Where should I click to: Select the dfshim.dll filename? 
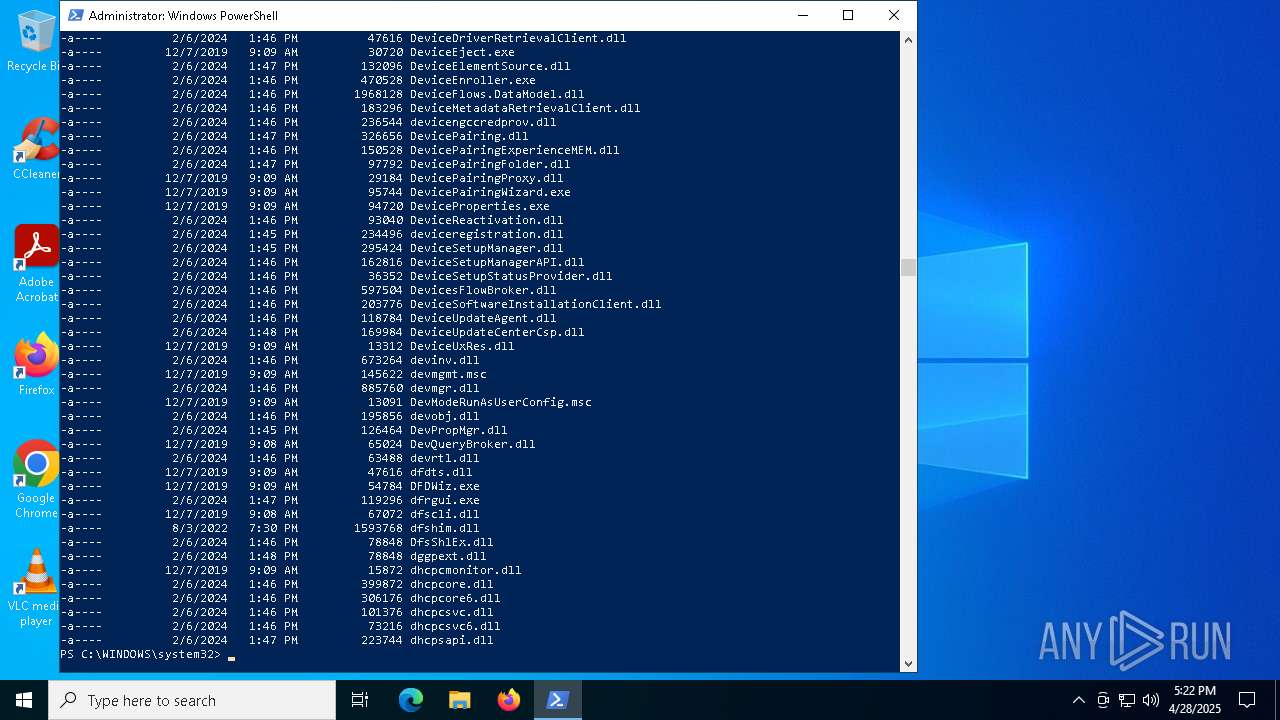pyautogui.click(x=445, y=528)
